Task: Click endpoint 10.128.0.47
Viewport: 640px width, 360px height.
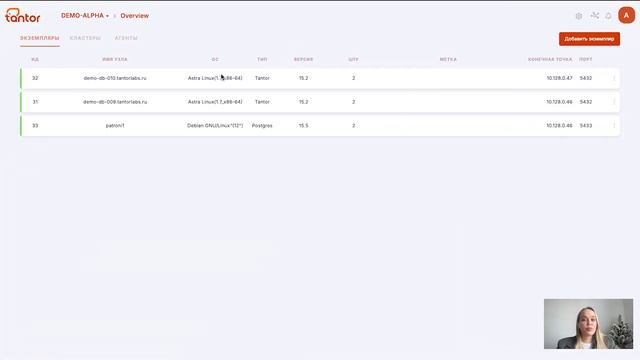Action: (x=559, y=78)
